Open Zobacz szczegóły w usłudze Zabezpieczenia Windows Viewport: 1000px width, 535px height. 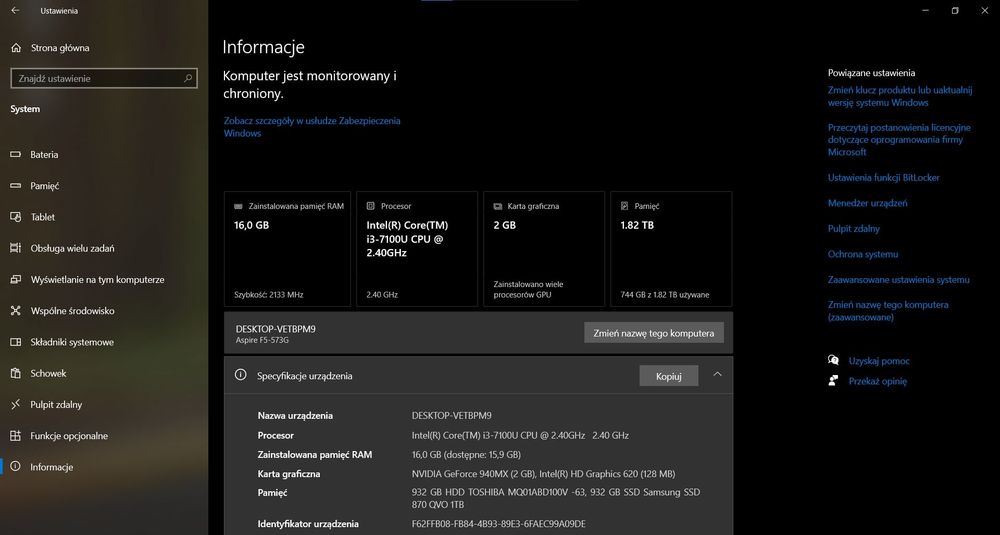pyautogui.click(x=312, y=127)
